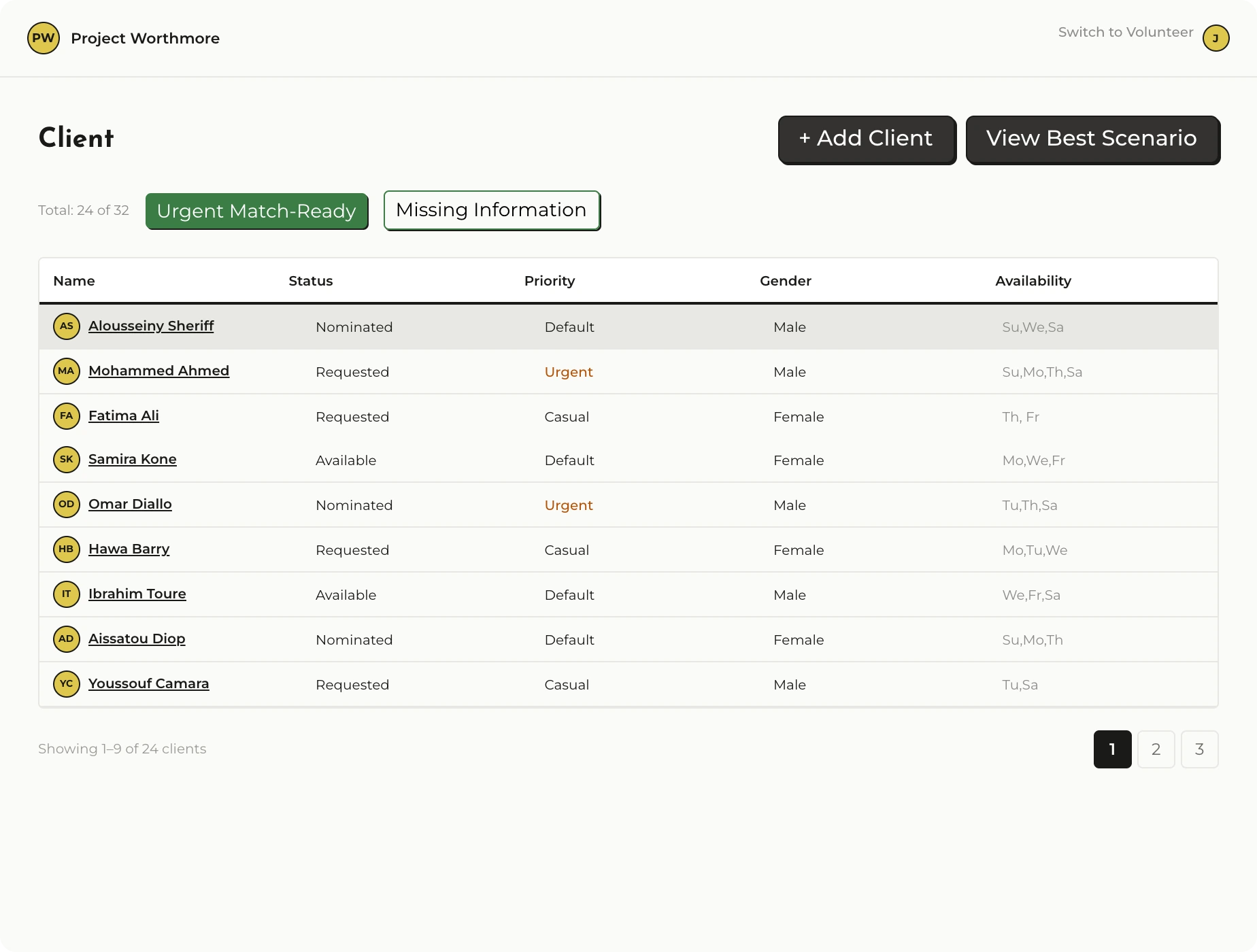Viewport: 1257px width, 952px height.
Task: Toggle the Urgent Match-Ready filter
Action: click(x=256, y=211)
